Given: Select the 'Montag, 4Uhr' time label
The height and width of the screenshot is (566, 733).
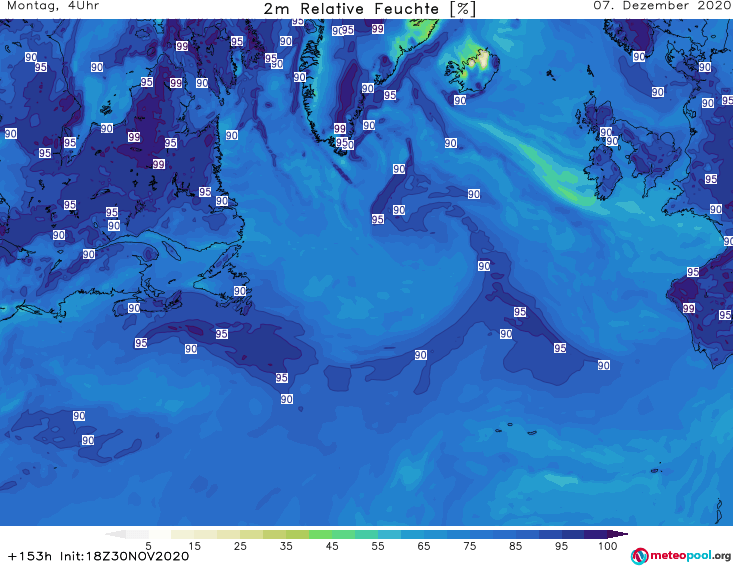Looking at the screenshot, I should pos(53,6).
